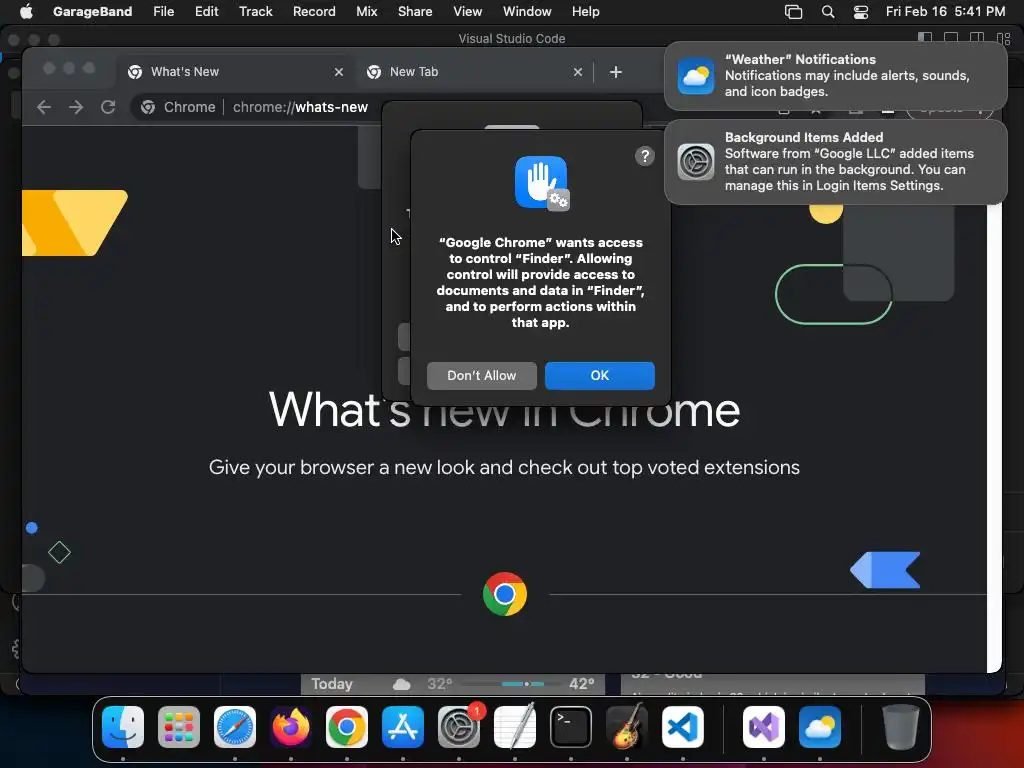The height and width of the screenshot is (768, 1024).
Task: Open the Track menu
Action: tap(255, 11)
